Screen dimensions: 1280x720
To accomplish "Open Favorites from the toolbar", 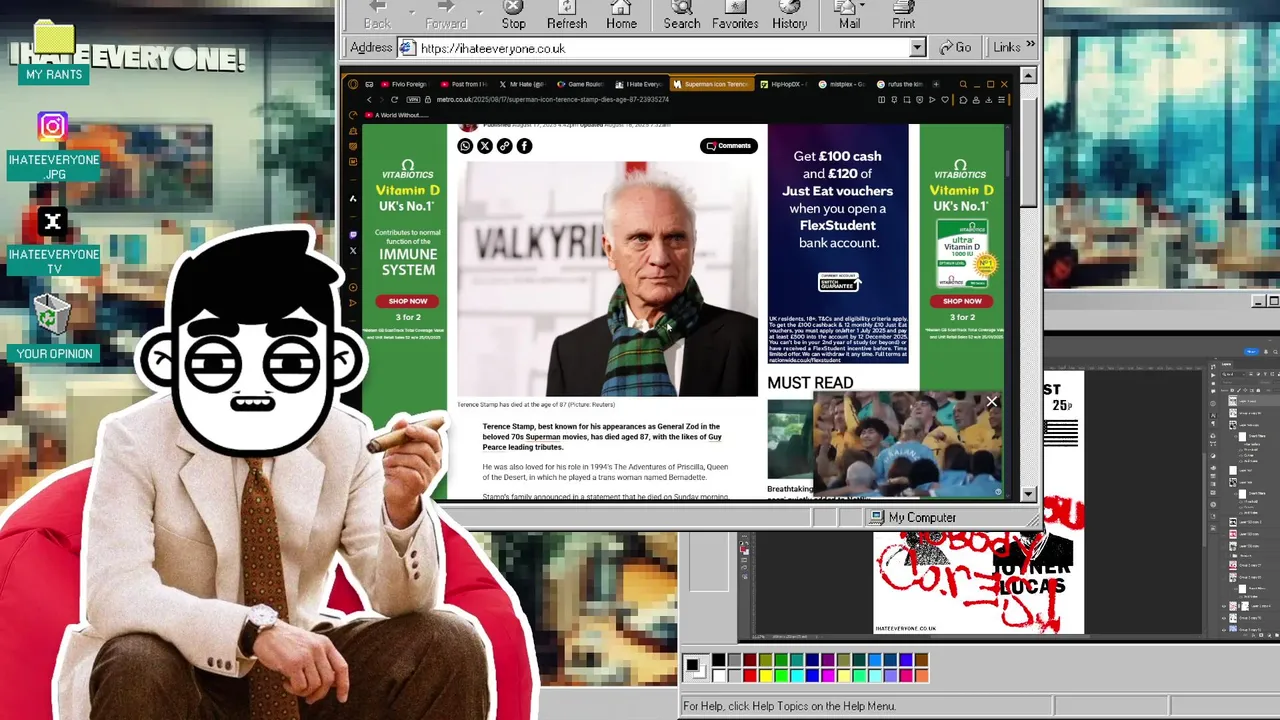I will (735, 15).
